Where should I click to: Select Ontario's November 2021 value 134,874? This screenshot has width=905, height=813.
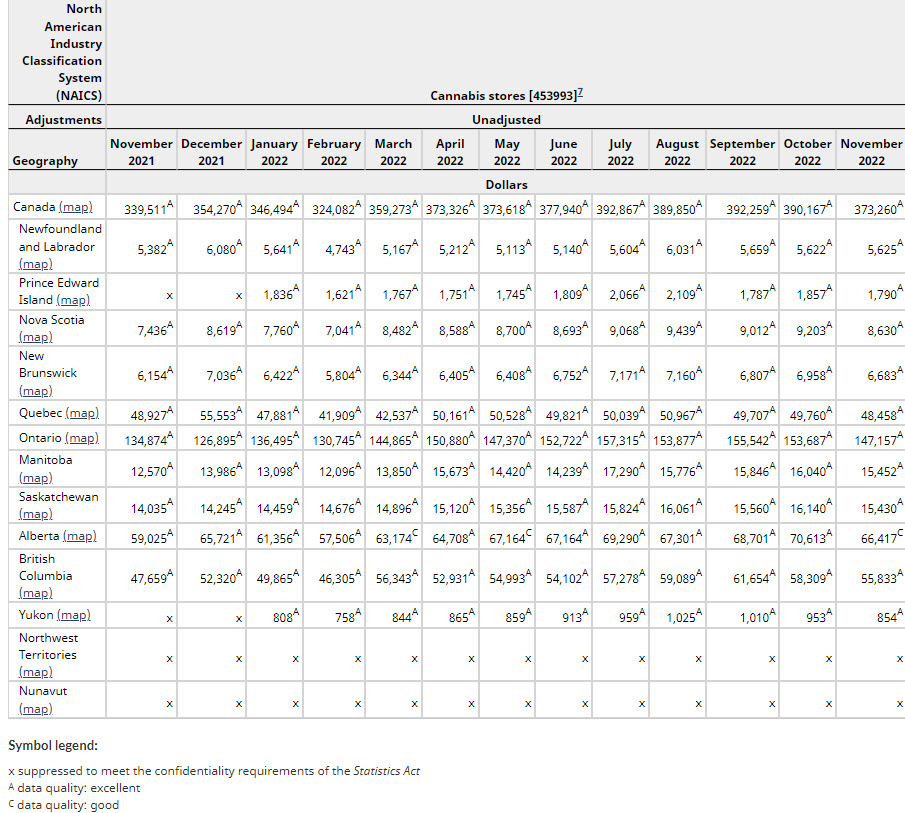[x=146, y=440]
